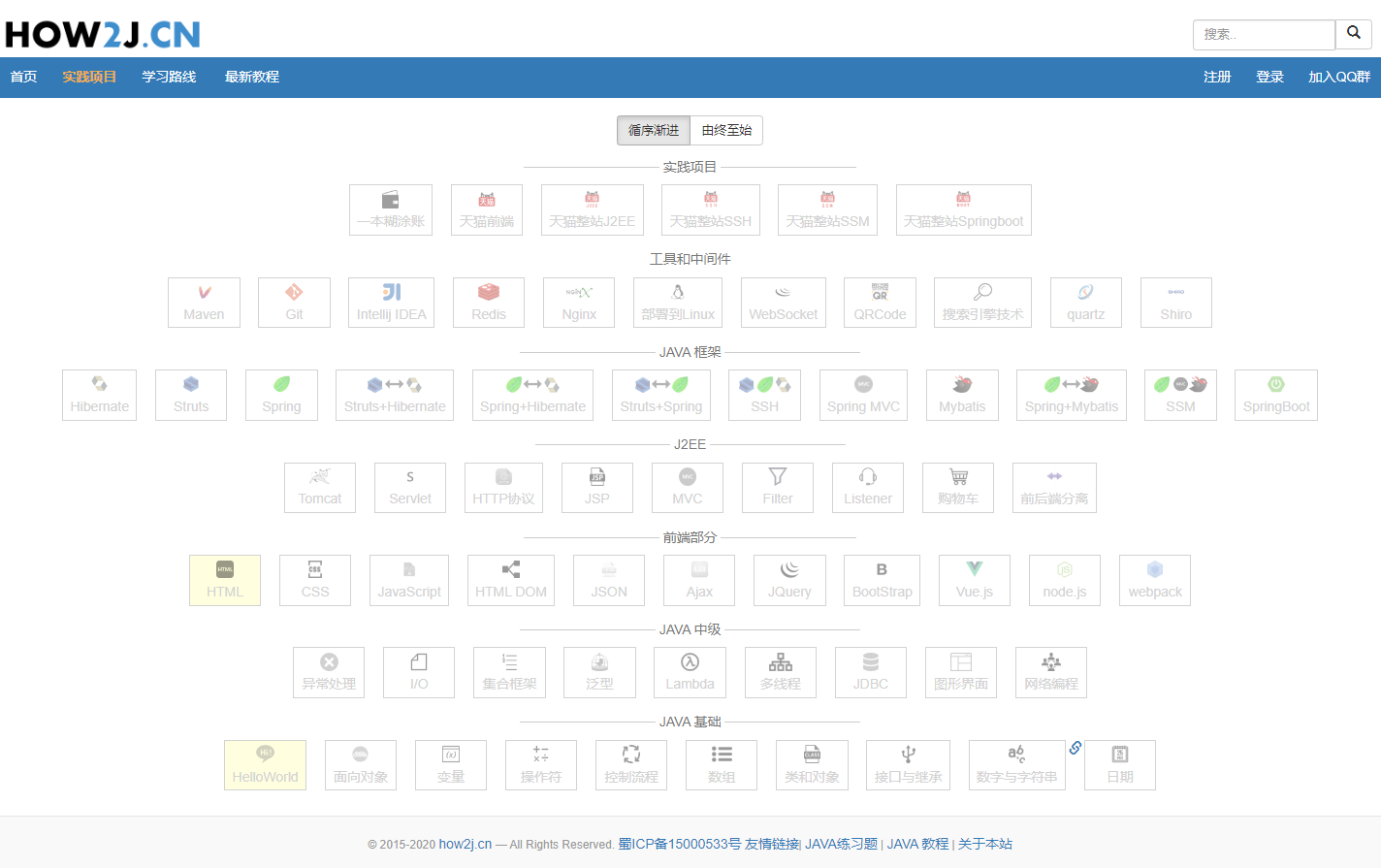Open the 天猫整站Springboot project tile
Screen dimensions: 1381x868
point(964,209)
